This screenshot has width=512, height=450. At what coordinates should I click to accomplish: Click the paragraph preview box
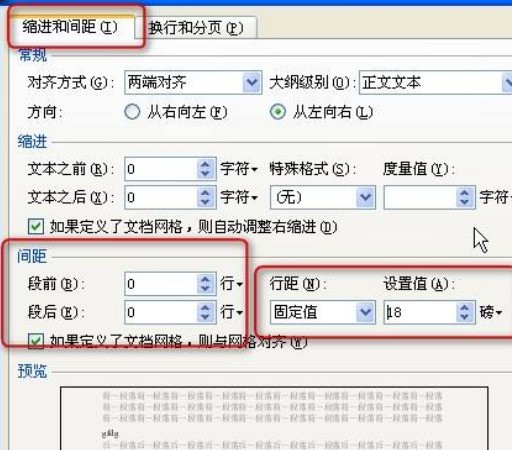(274, 418)
